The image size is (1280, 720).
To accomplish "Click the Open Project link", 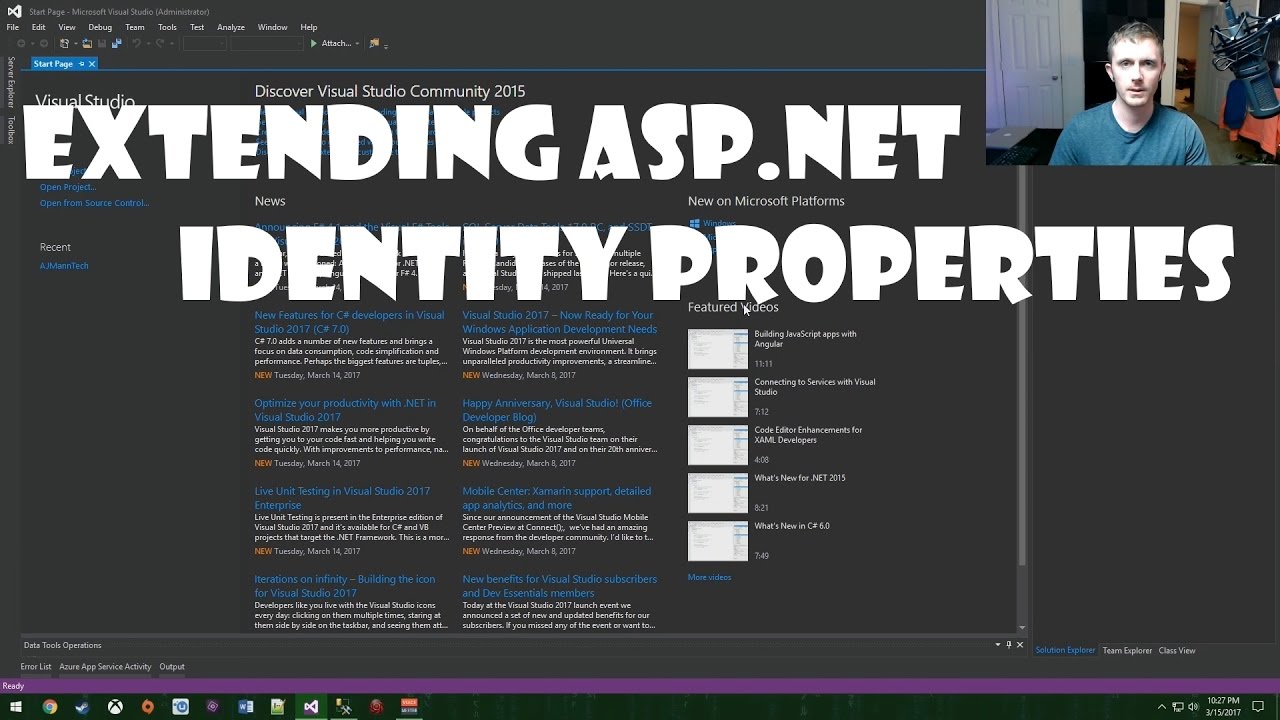I will point(68,187).
